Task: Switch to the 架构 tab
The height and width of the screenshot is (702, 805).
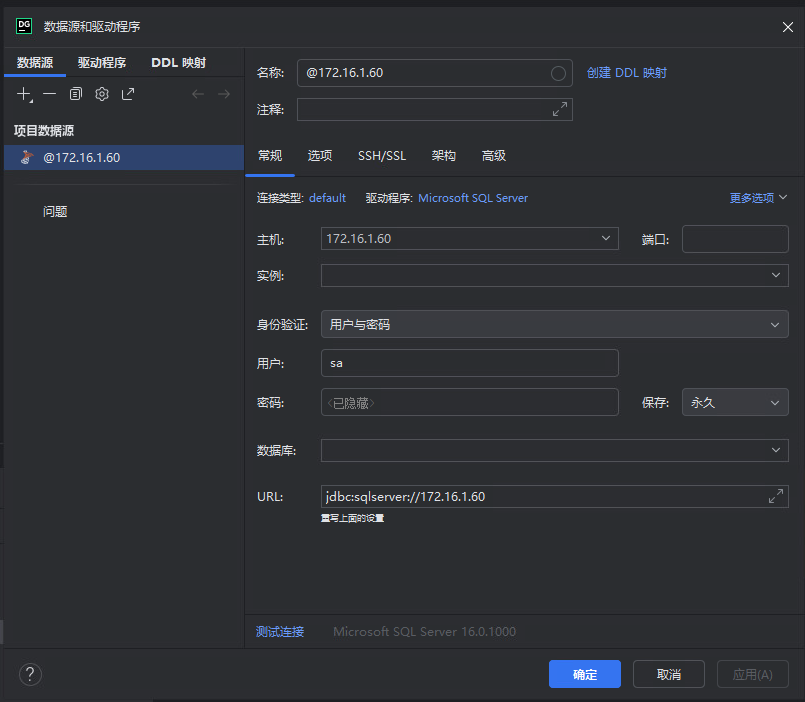Action: click(x=444, y=156)
